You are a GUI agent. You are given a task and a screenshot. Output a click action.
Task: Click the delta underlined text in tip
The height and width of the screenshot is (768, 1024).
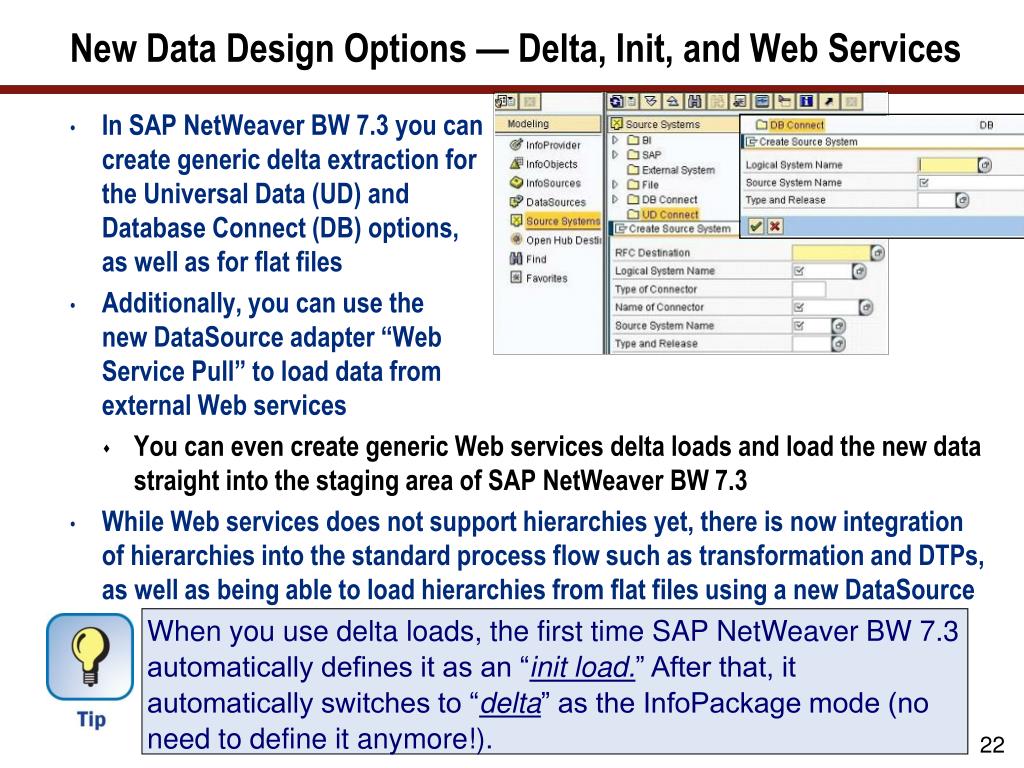pos(511,703)
